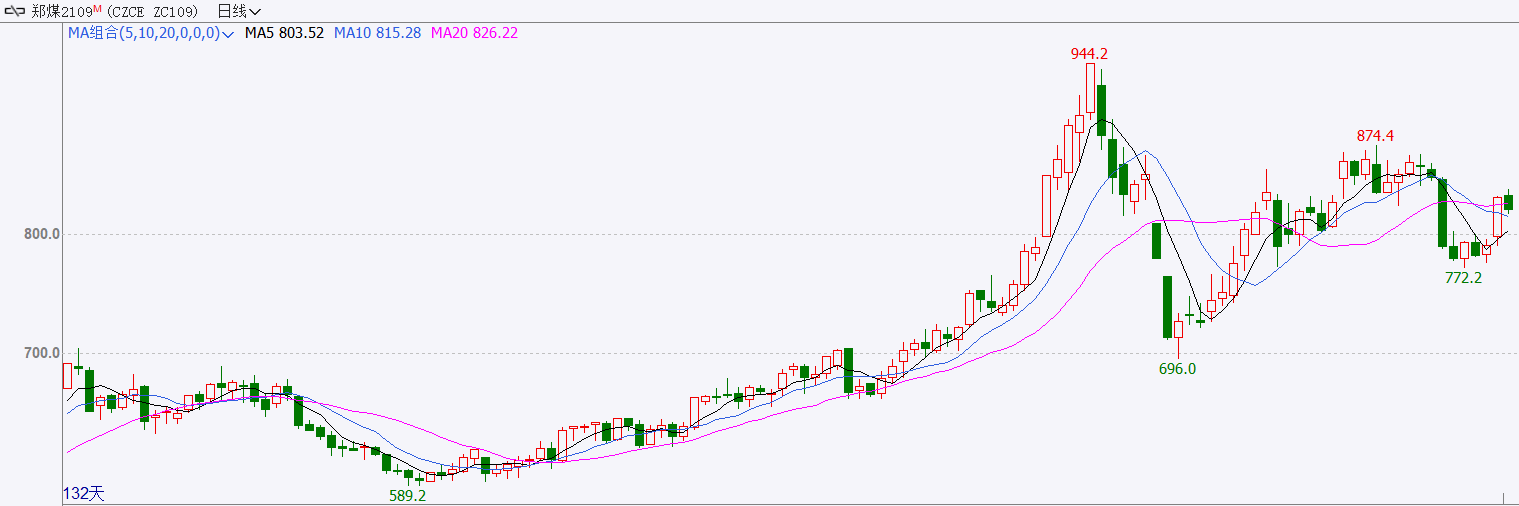Click the 589.2 lowest price label
1519x506 pixels.
point(407,495)
